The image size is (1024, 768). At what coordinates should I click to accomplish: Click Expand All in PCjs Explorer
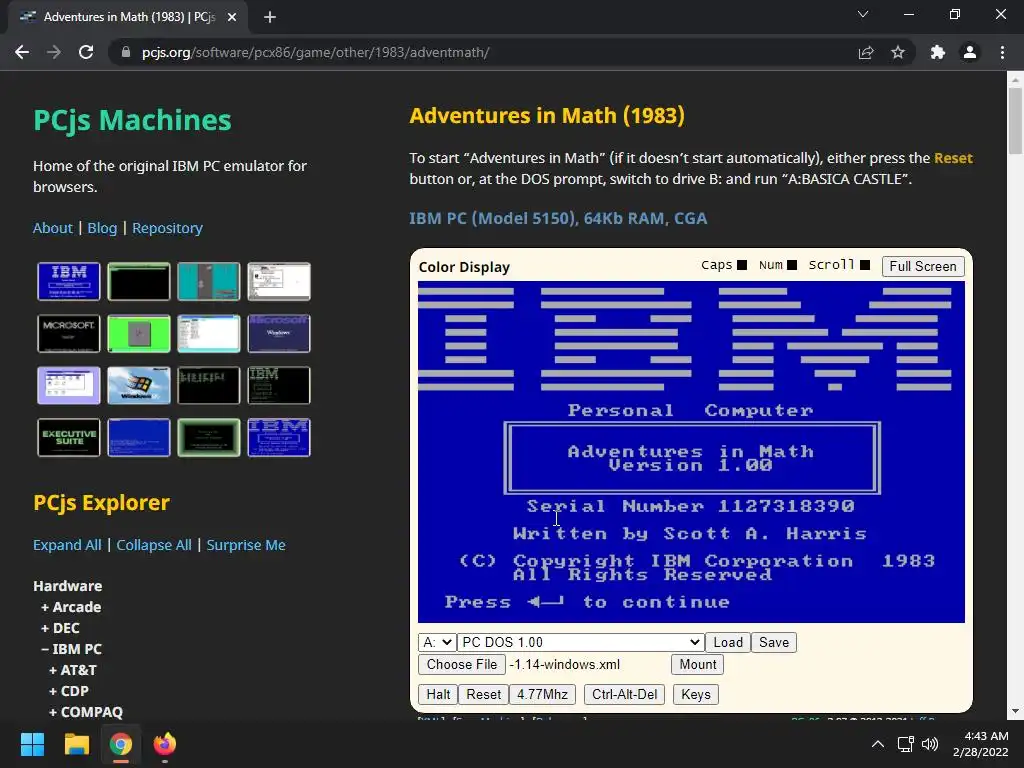67,545
